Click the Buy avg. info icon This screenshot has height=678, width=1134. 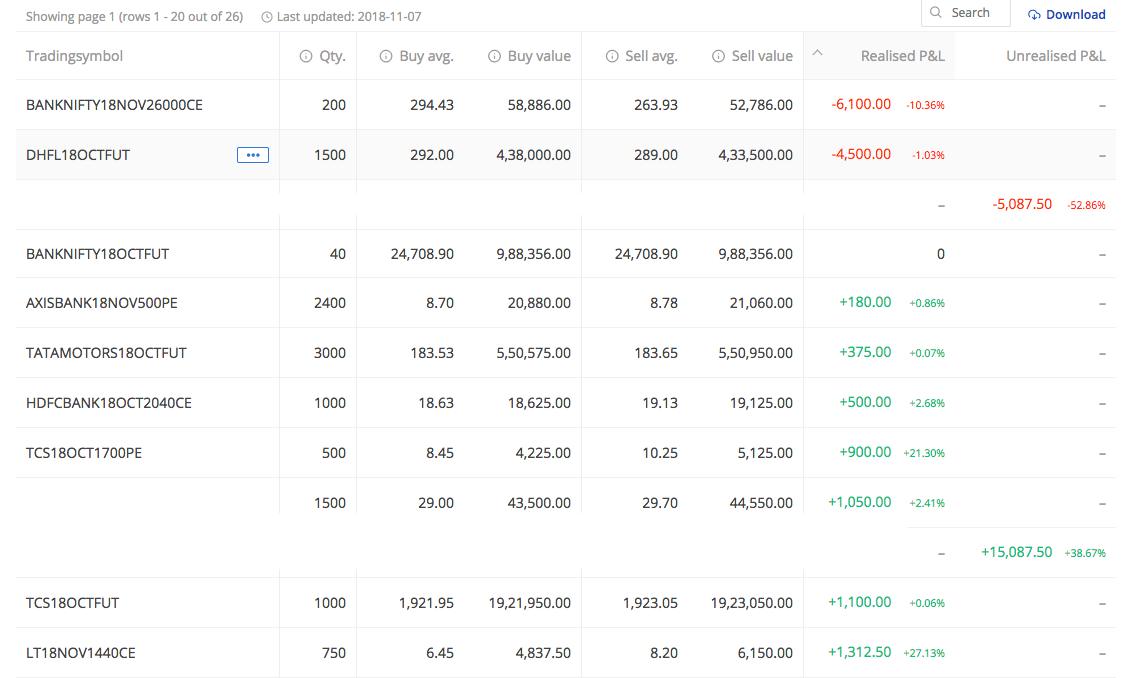point(386,56)
